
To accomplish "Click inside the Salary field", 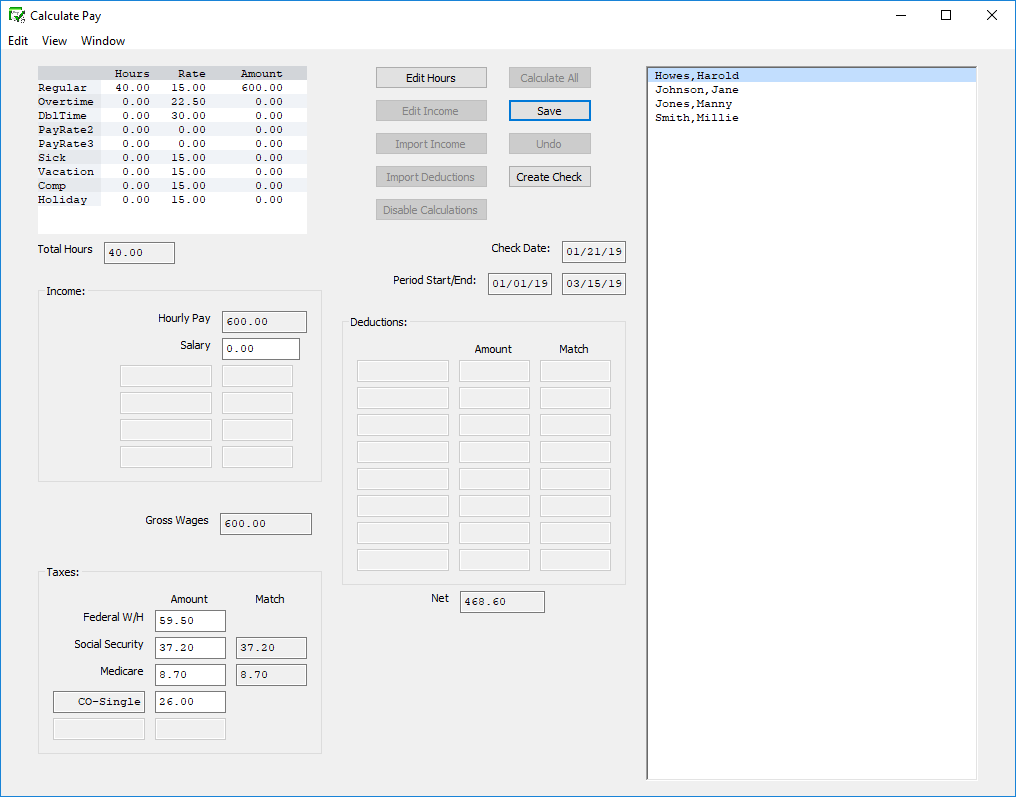I will click(x=260, y=348).
